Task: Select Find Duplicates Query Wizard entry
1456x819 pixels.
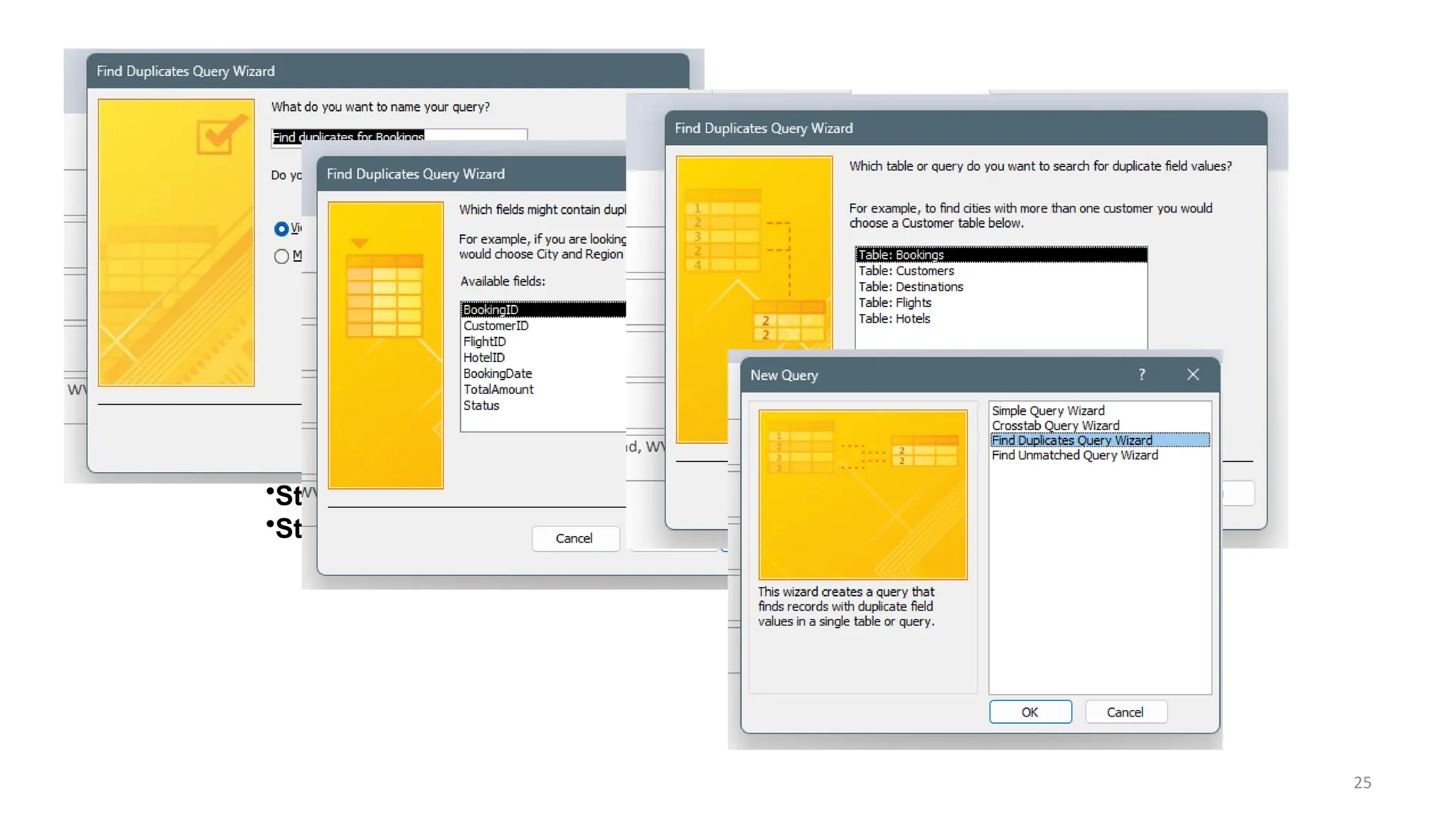Action: click(x=1071, y=441)
